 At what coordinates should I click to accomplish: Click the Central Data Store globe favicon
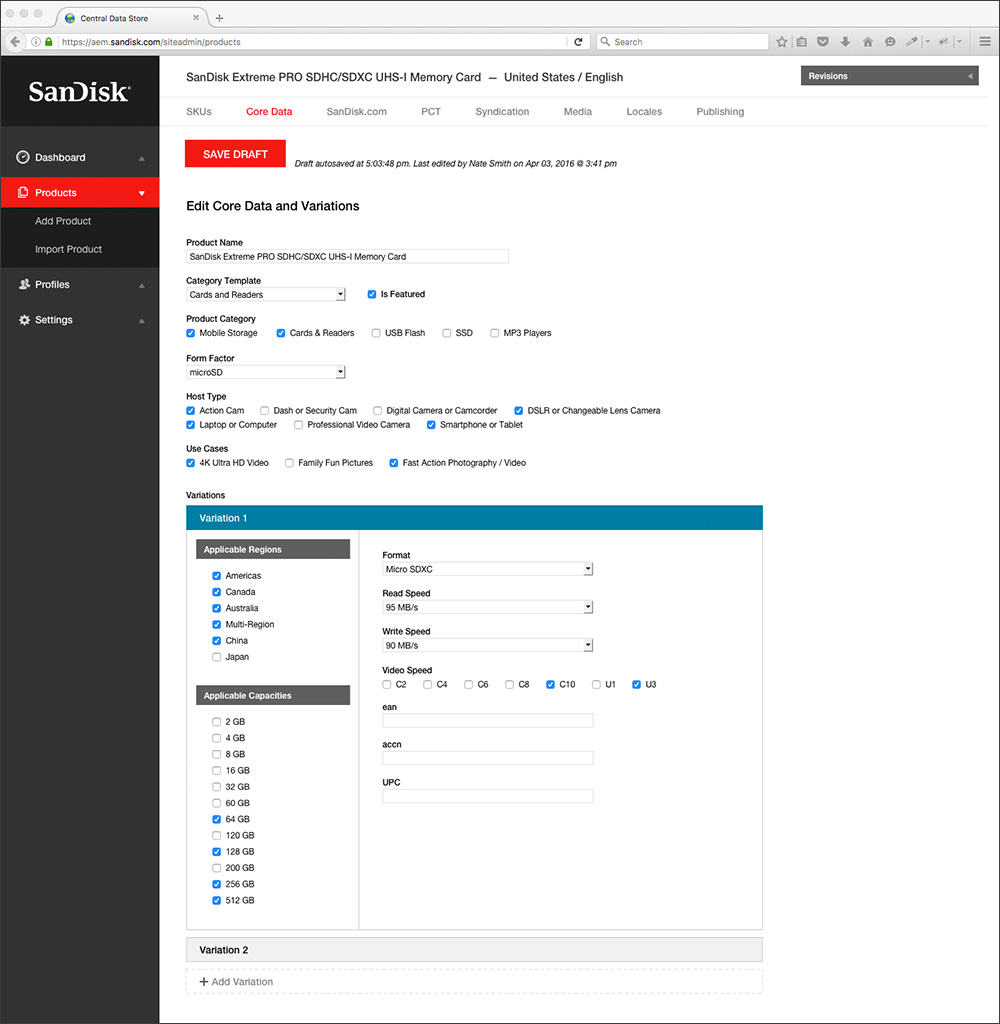(x=70, y=18)
